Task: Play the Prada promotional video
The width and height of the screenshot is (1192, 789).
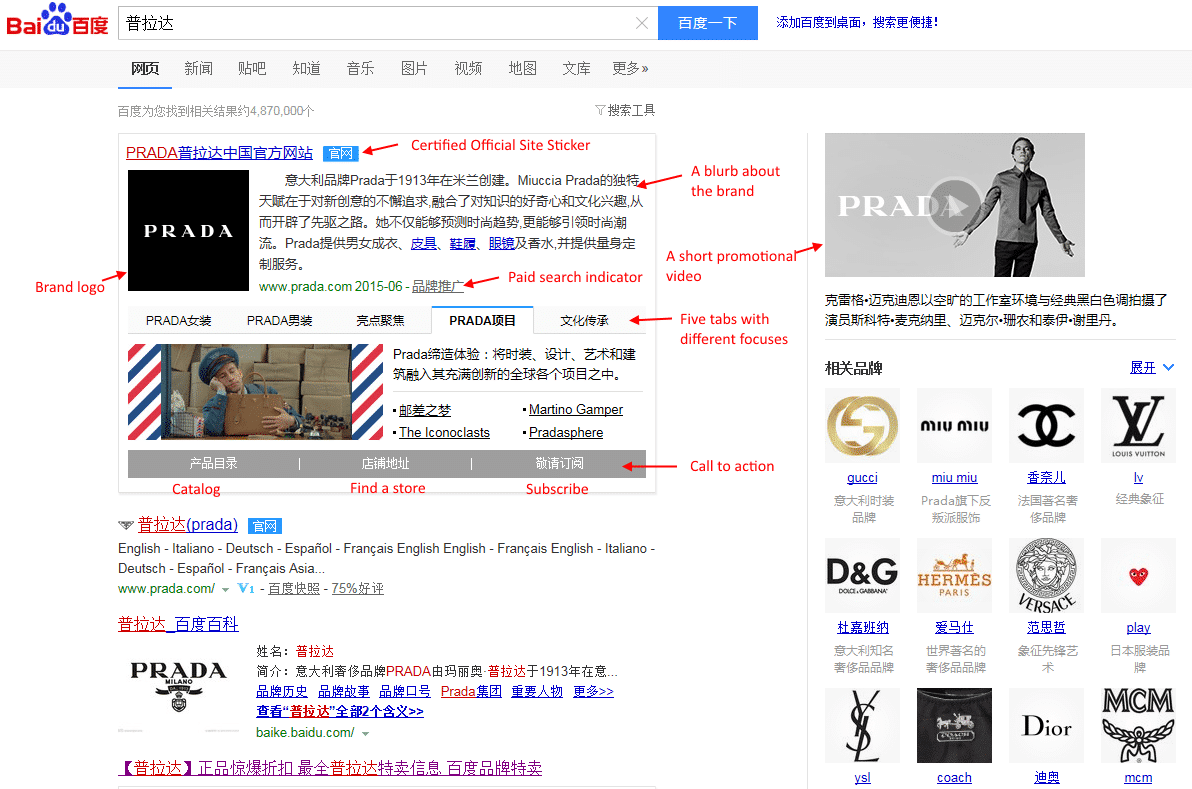Action: point(954,204)
